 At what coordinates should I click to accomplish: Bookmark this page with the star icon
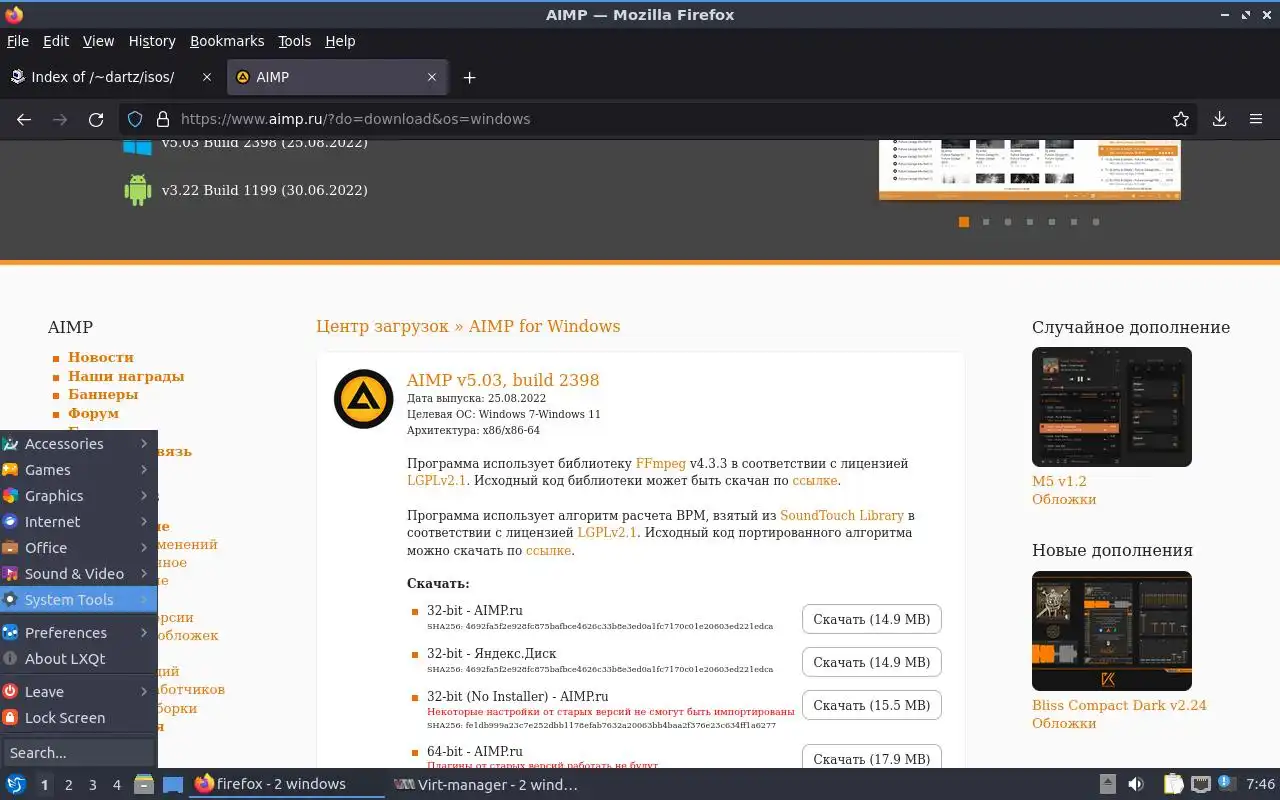(x=1181, y=119)
